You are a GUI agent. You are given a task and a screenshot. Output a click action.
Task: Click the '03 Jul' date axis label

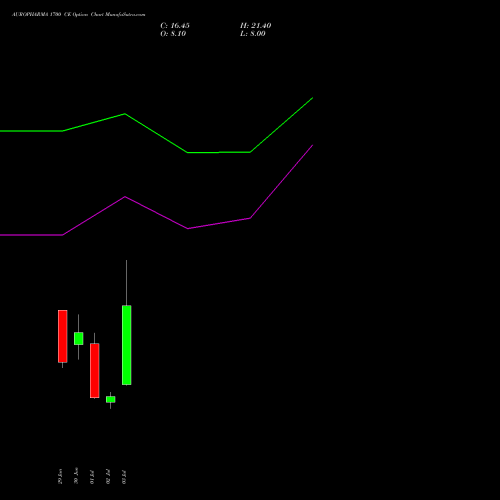pos(124,477)
